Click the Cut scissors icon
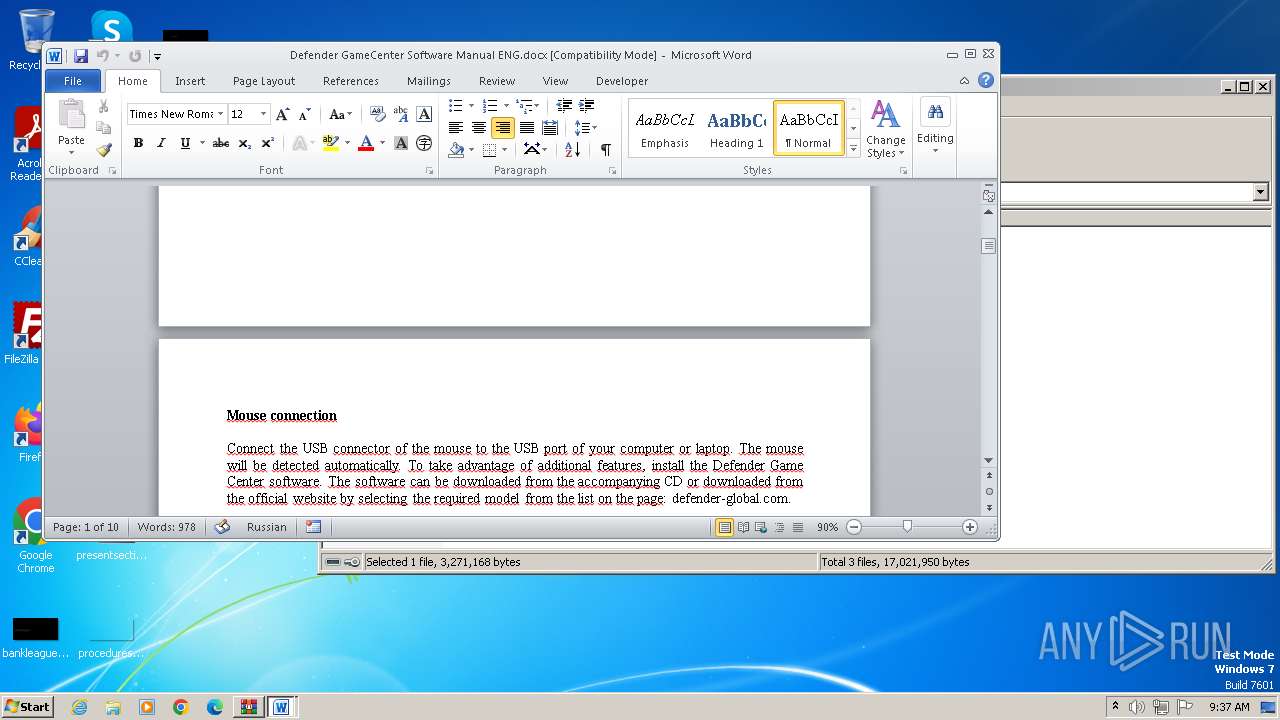 (103, 106)
